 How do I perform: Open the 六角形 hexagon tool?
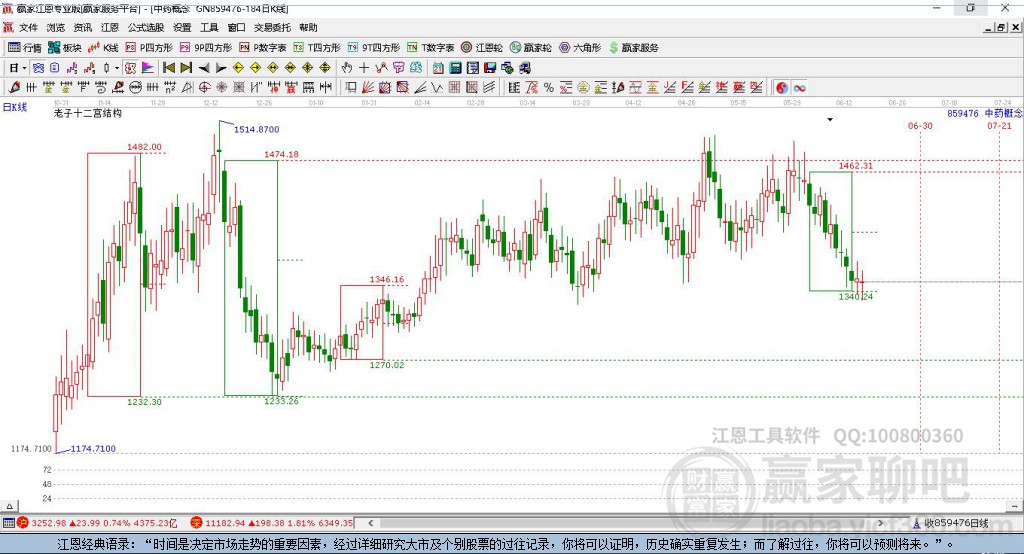coord(580,48)
